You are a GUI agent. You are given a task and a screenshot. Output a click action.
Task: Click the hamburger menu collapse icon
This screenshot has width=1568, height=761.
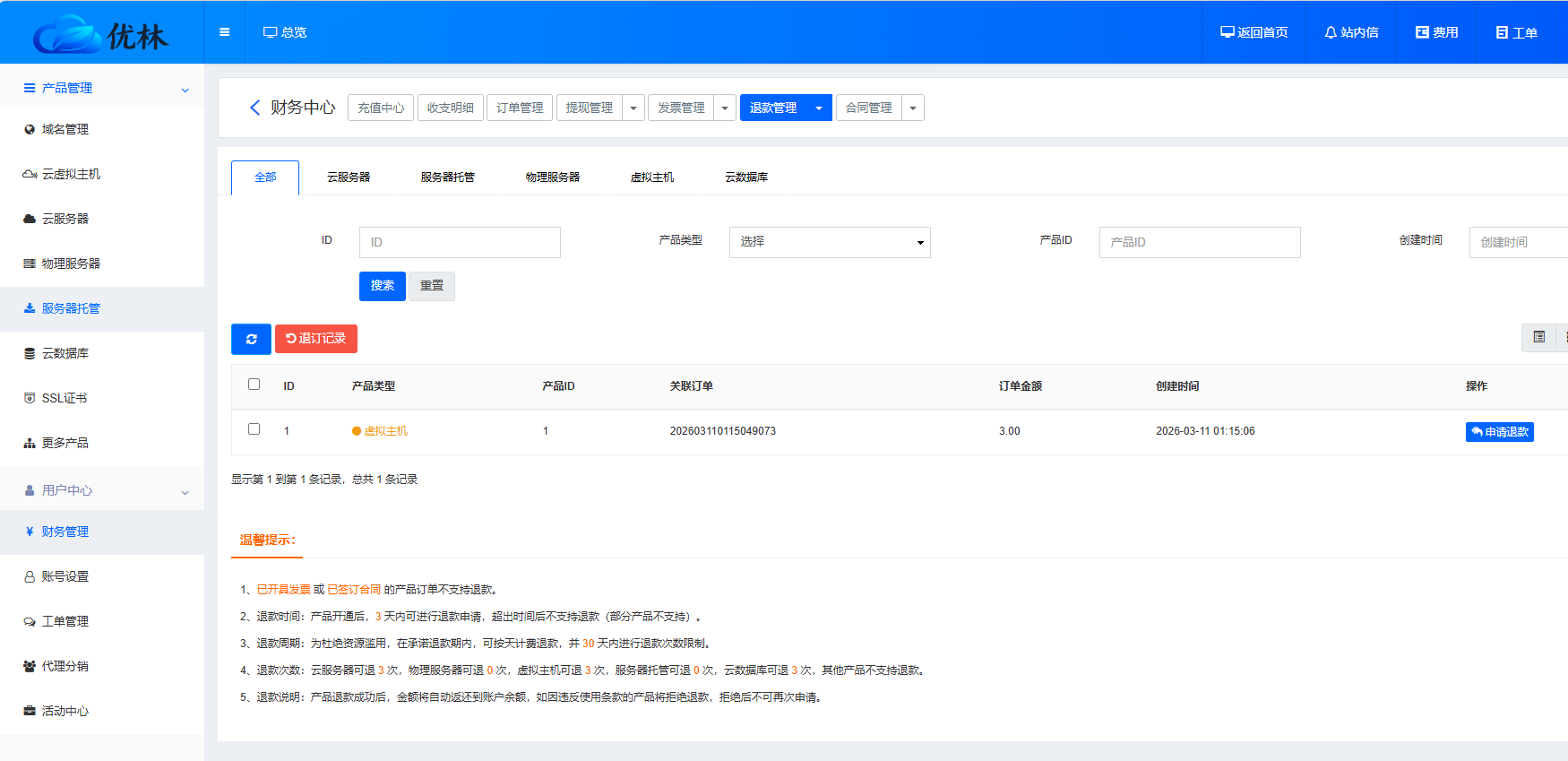[224, 32]
